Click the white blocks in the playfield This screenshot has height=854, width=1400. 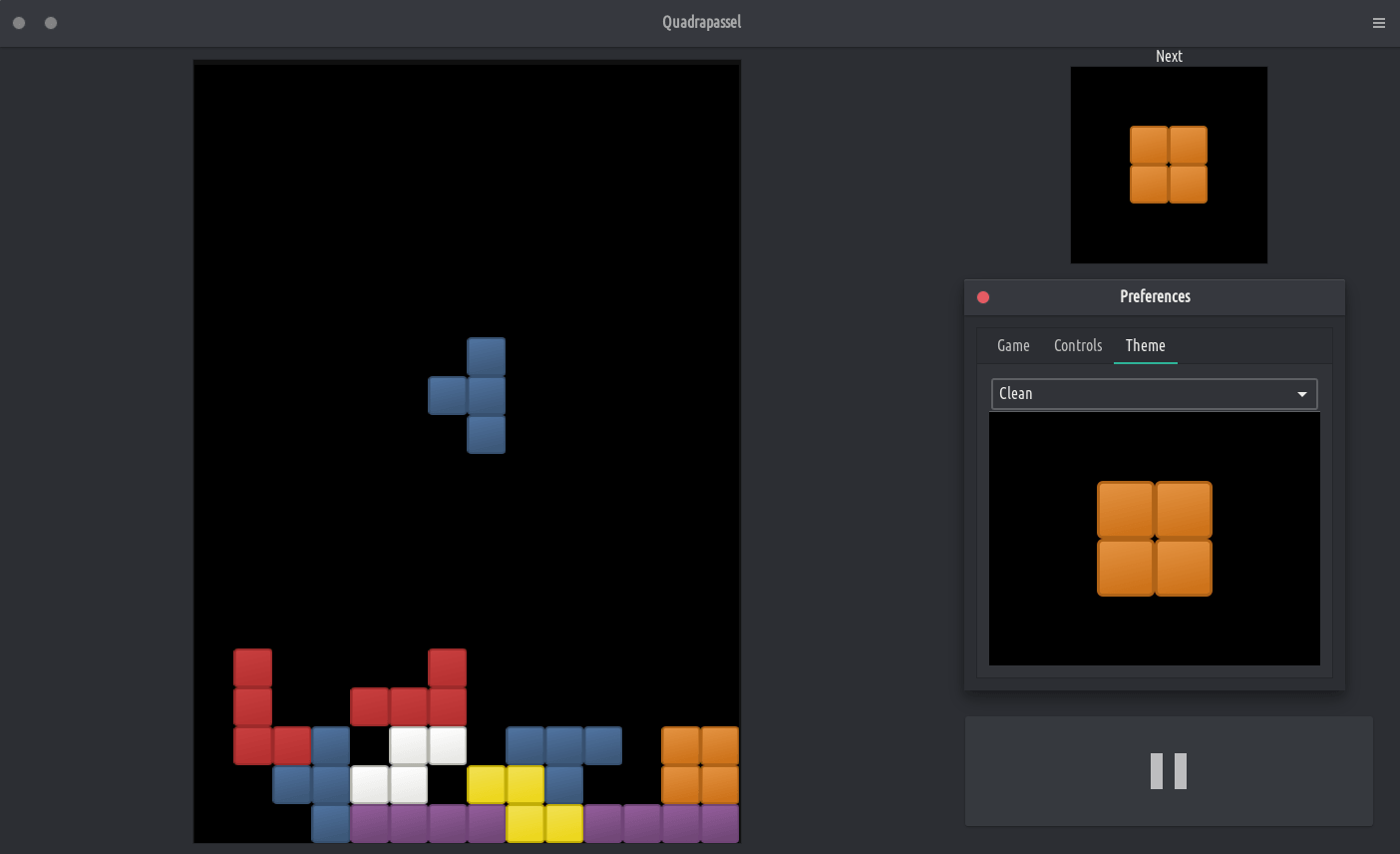click(x=409, y=765)
